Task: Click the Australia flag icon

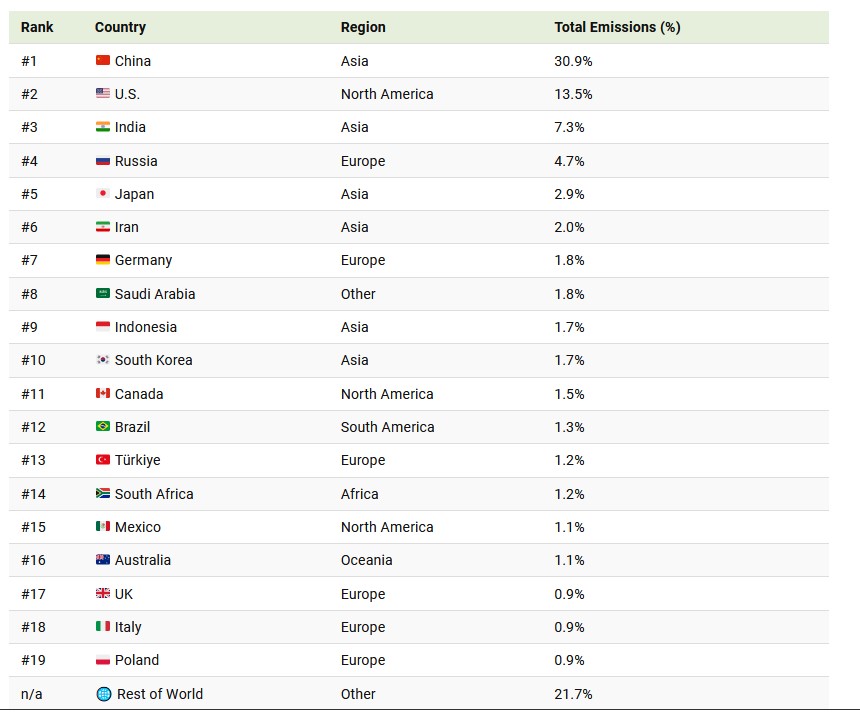Action: (103, 560)
